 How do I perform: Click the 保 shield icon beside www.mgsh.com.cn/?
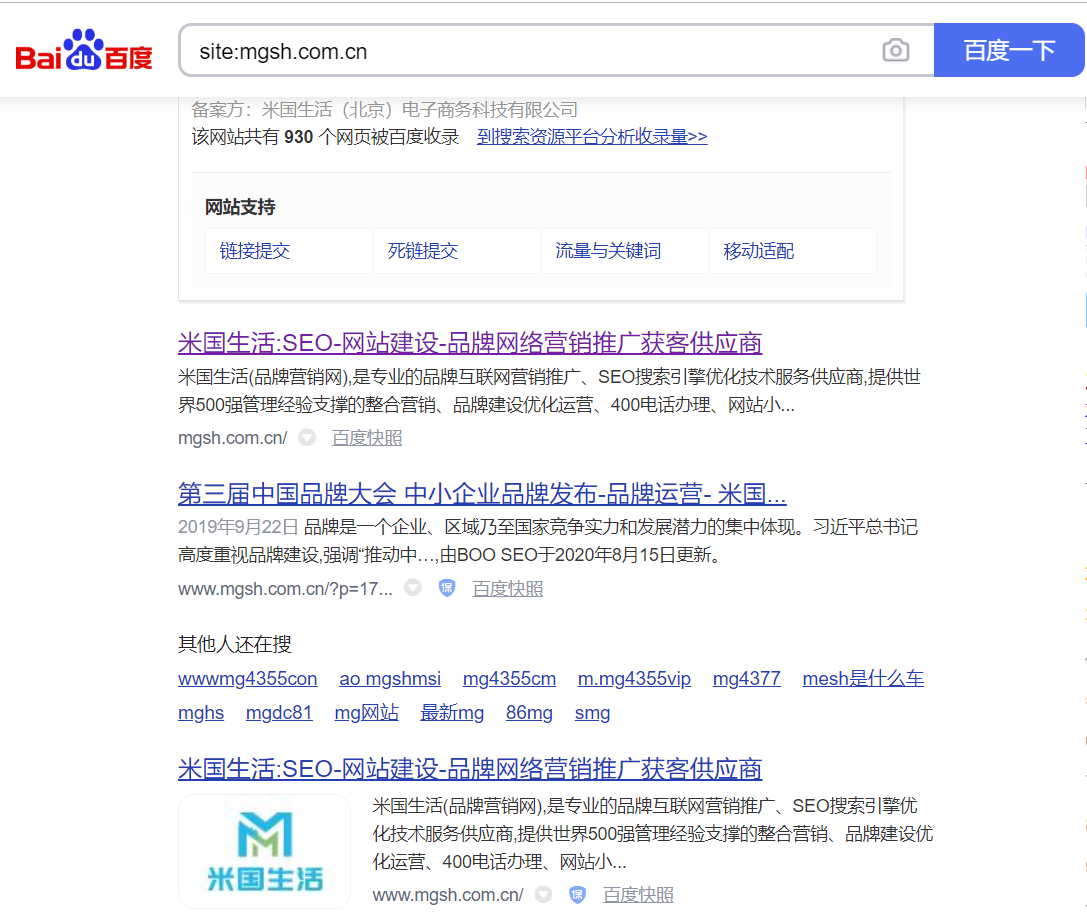pos(577,895)
